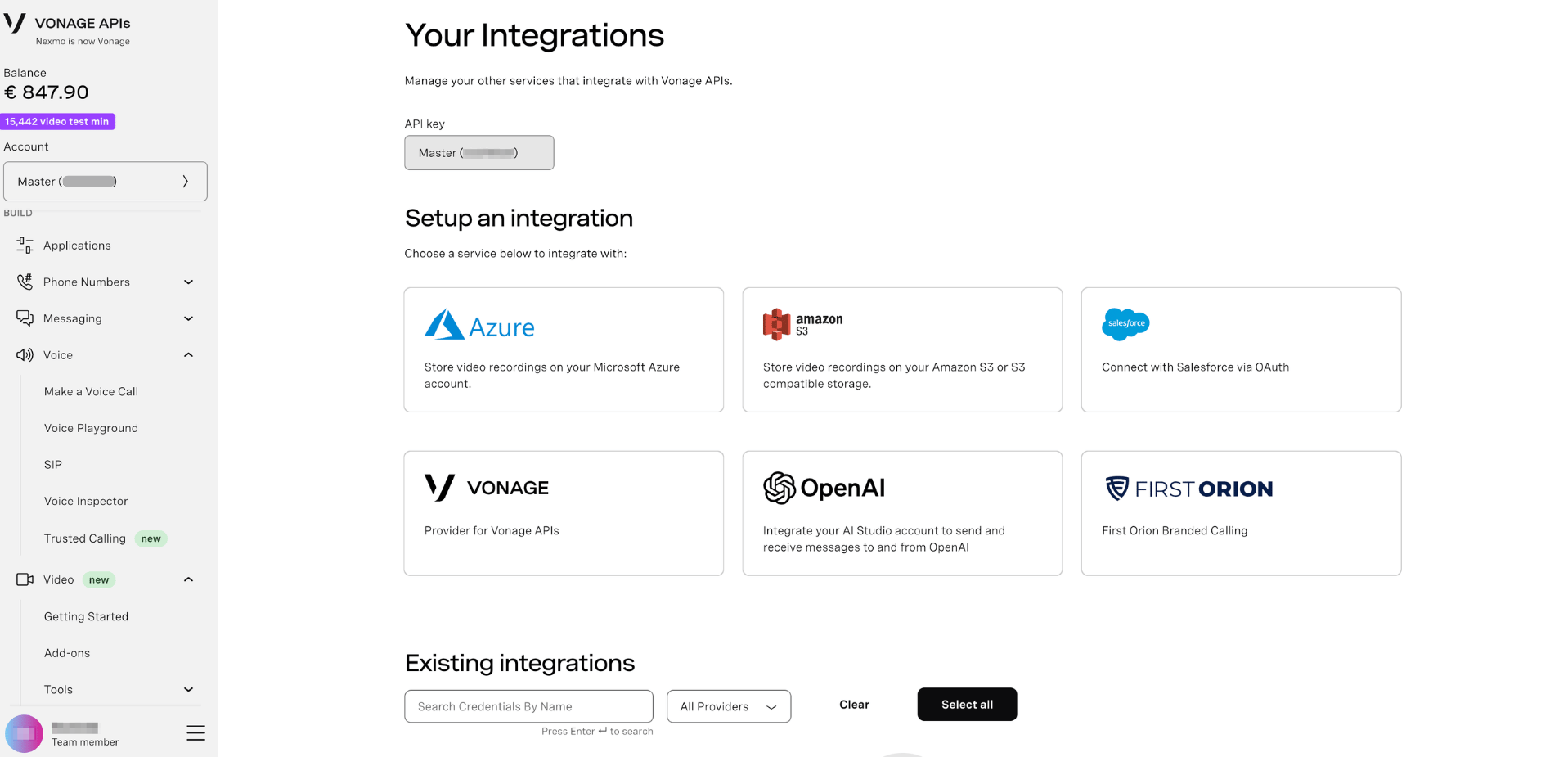Click the Messaging chat bubble icon

pyautogui.click(x=25, y=318)
